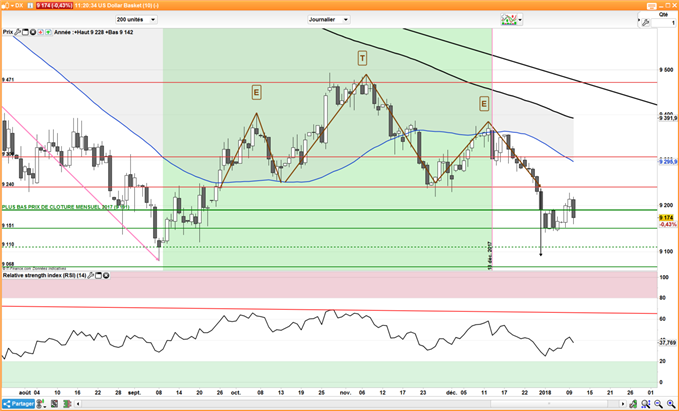This screenshot has height=411, width=679.
Task: Click the Relative strength index (RSI) (14) label
Action: click(45, 275)
